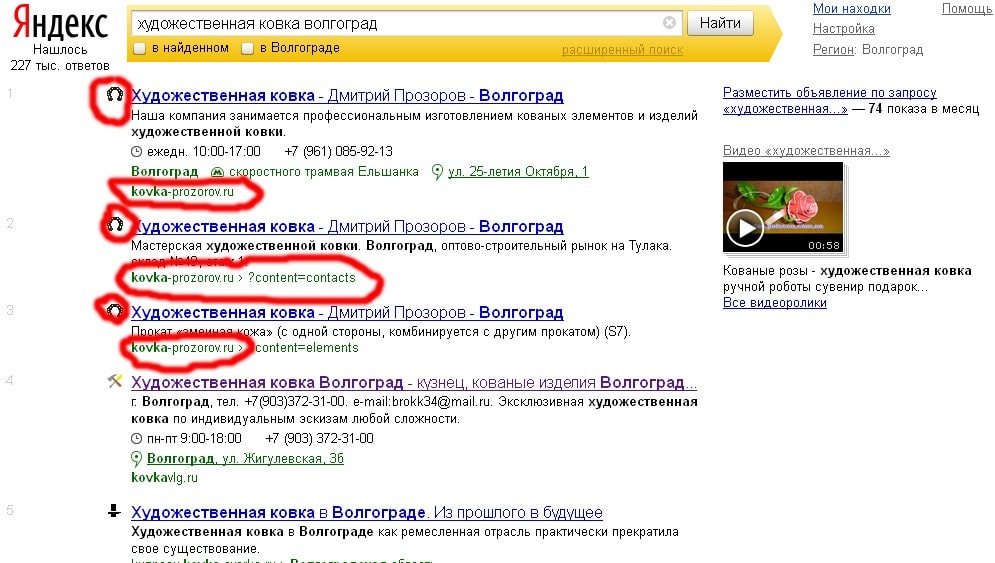The height and width of the screenshot is (563, 995).
Task: Open address 'Волгоград, ул. Жигулевская, 36'
Action: (x=245, y=458)
